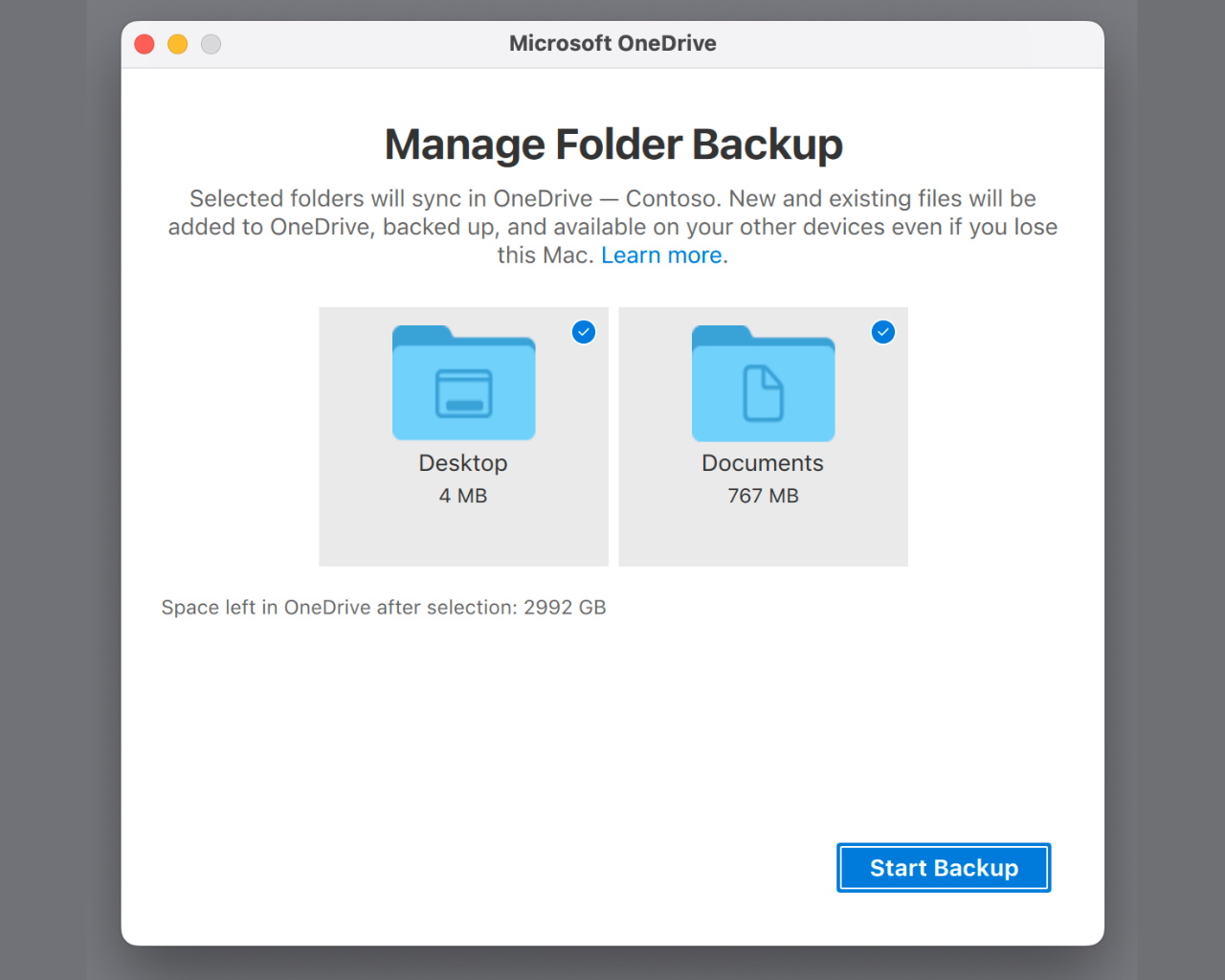1225x980 pixels.
Task: Close the Microsoft OneDrive window
Action: click(x=145, y=44)
